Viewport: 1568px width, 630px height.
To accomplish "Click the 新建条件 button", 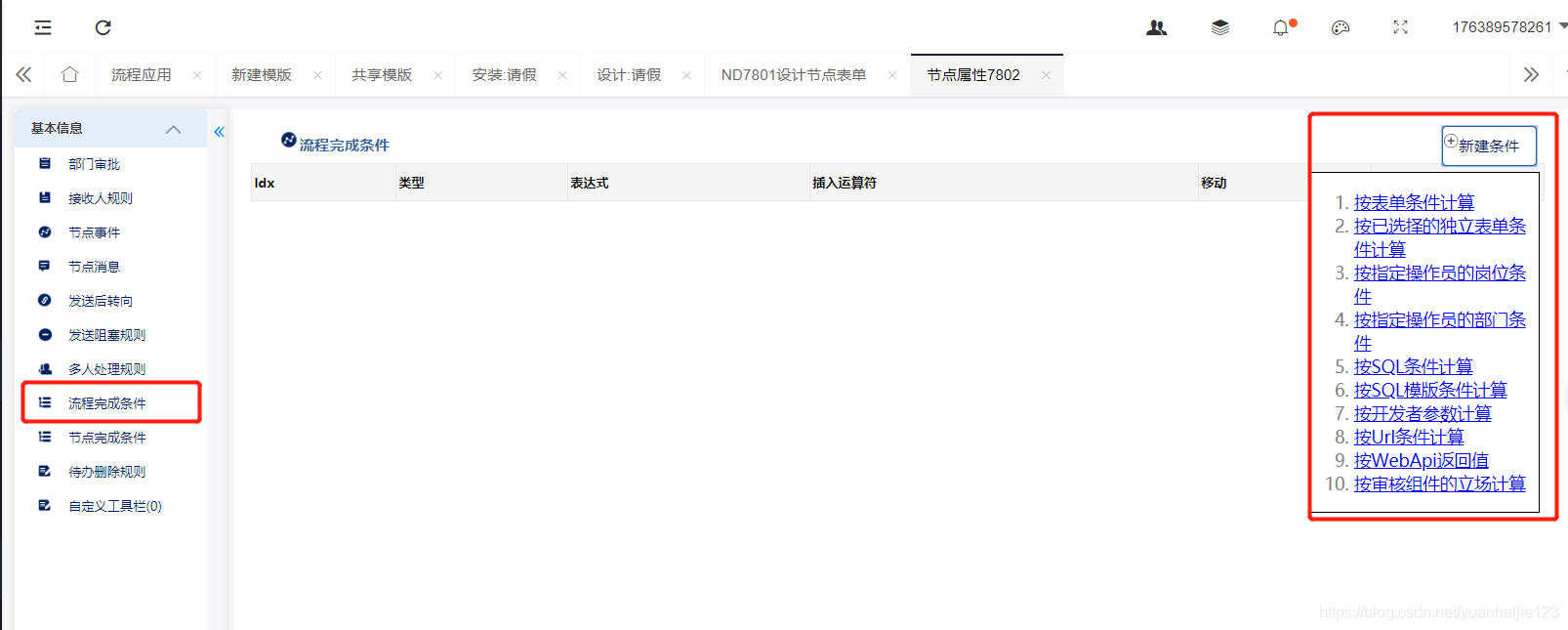I will pos(1489,146).
